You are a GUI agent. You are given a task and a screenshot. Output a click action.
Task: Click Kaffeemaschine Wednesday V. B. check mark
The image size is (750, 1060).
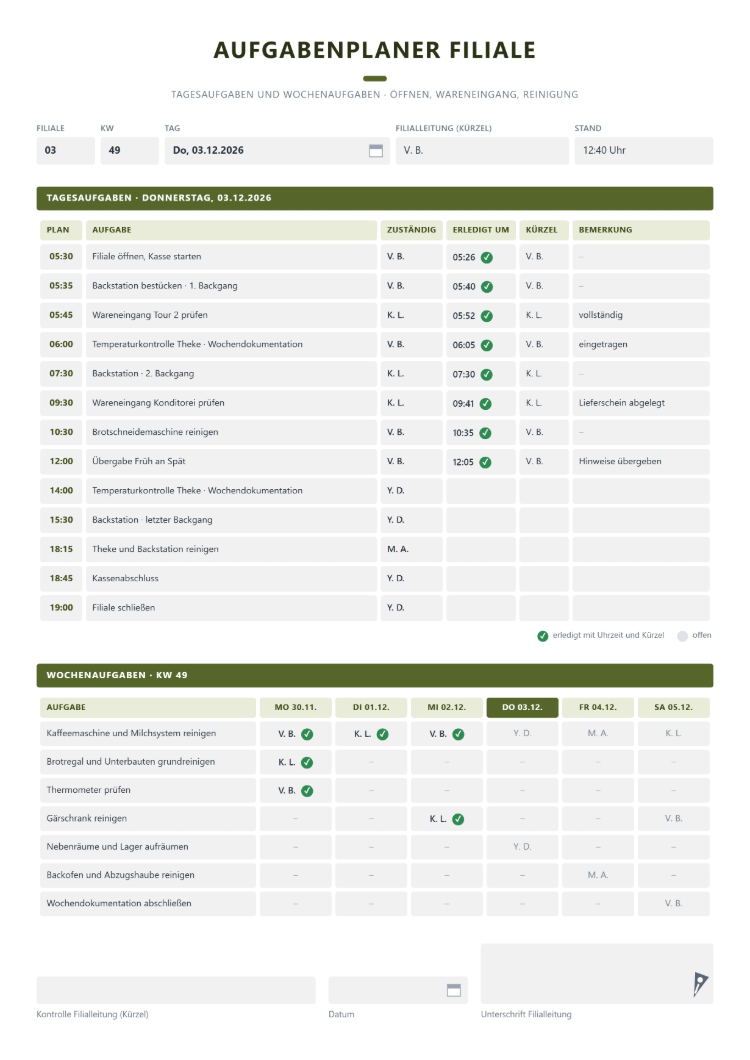pyautogui.click(x=459, y=734)
